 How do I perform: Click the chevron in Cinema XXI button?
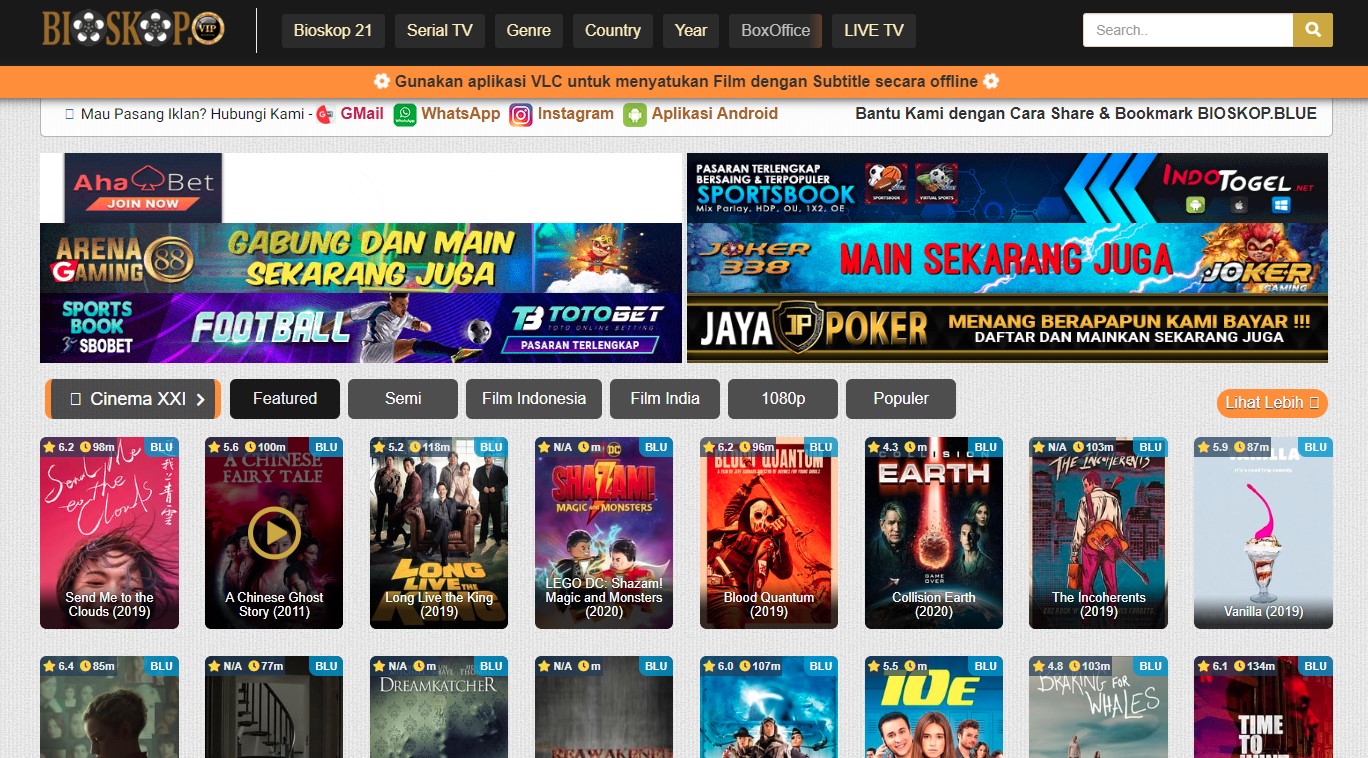pos(201,399)
